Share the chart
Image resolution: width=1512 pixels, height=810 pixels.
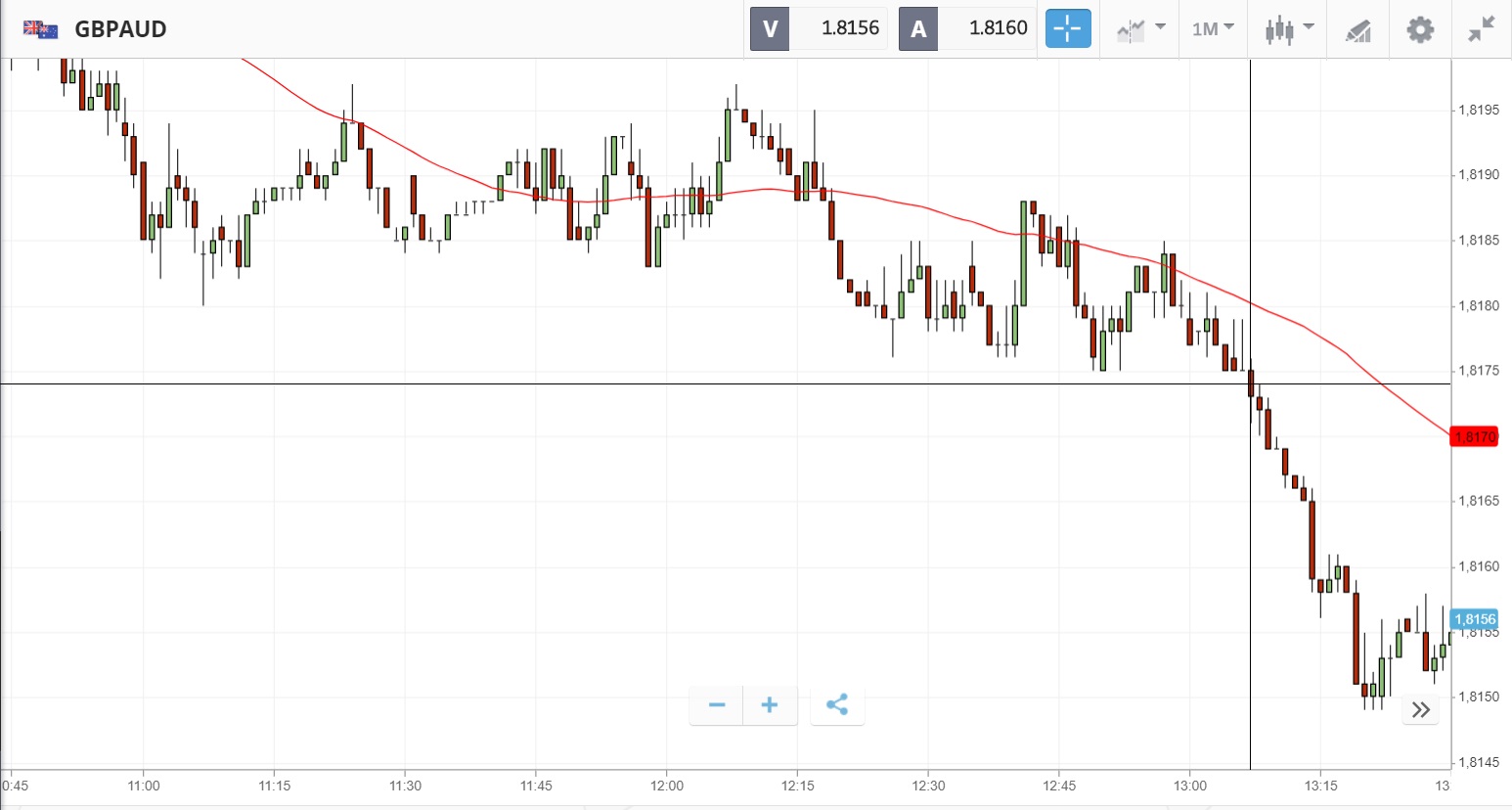(x=837, y=705)
